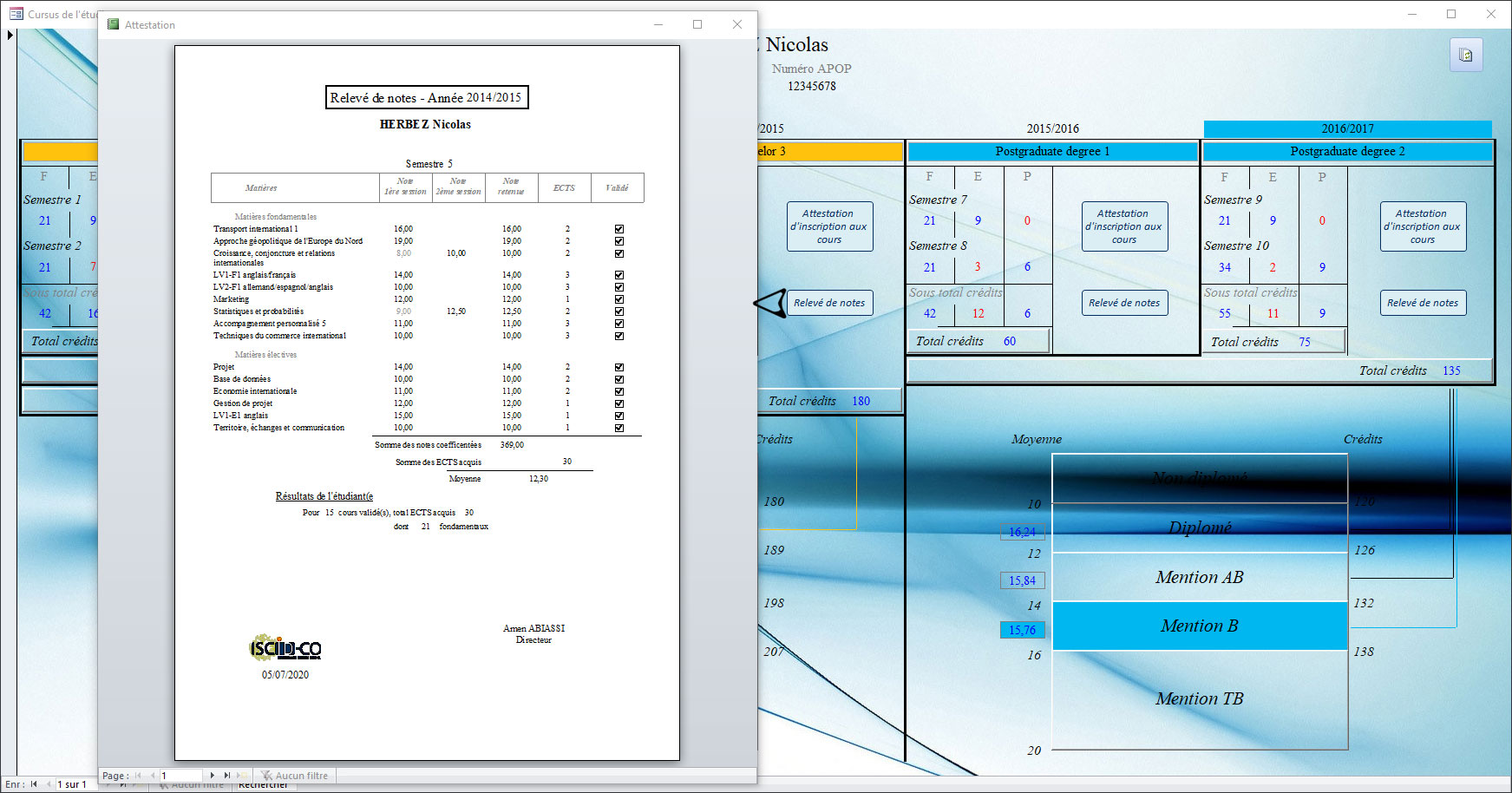Click Total crédits value 135
This screenshot has width=1512, height=793.
point(1451,370)
